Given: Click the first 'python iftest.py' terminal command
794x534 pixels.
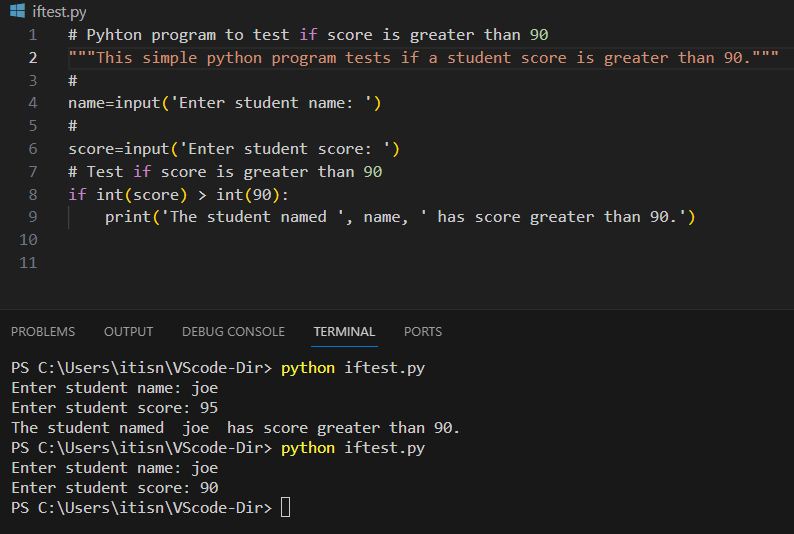Looking at the screenshot, I should 353,368.
